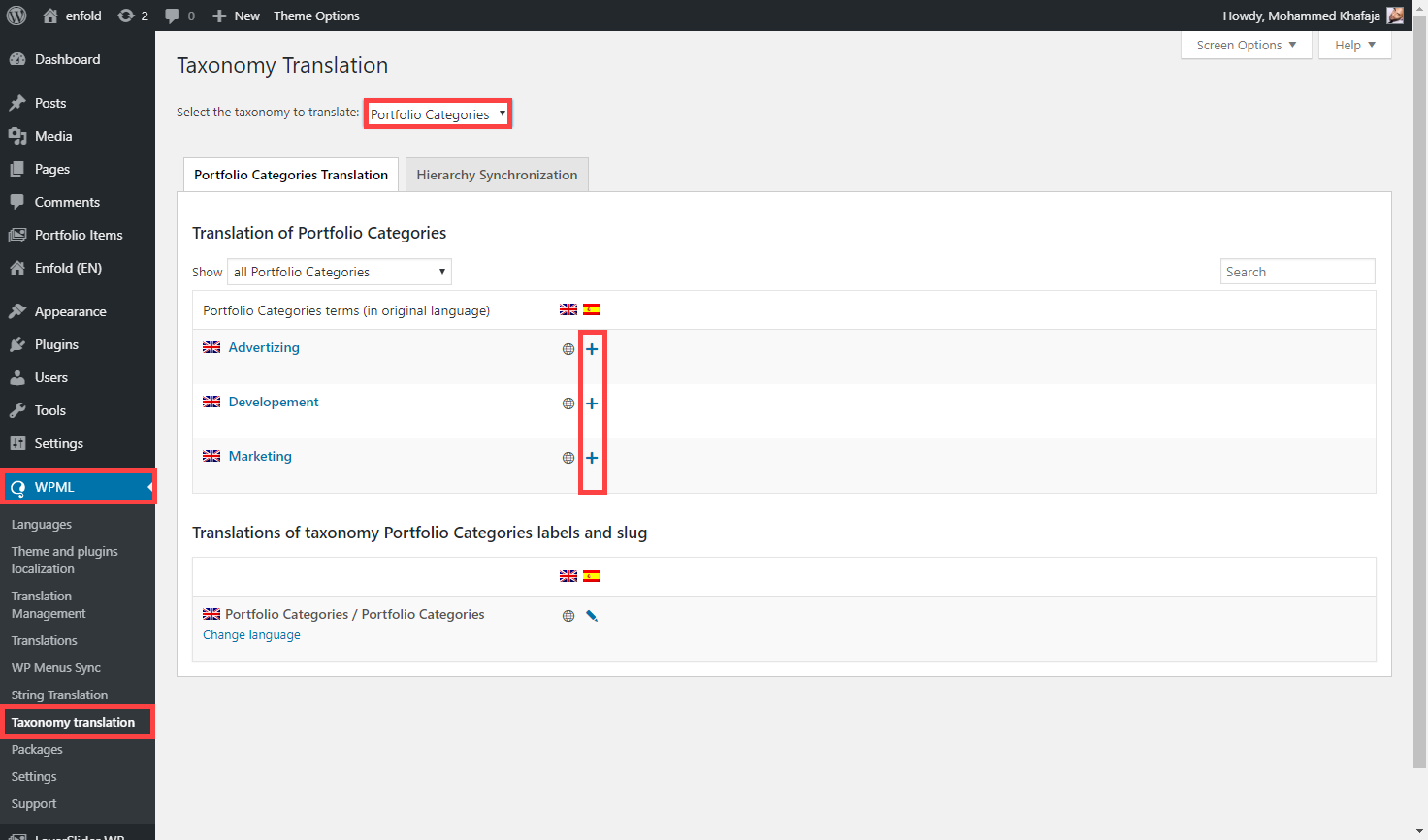This screenshot has height=840, width=1428.
Task: Open Translation Management submenu
Action: click(49, 604)
